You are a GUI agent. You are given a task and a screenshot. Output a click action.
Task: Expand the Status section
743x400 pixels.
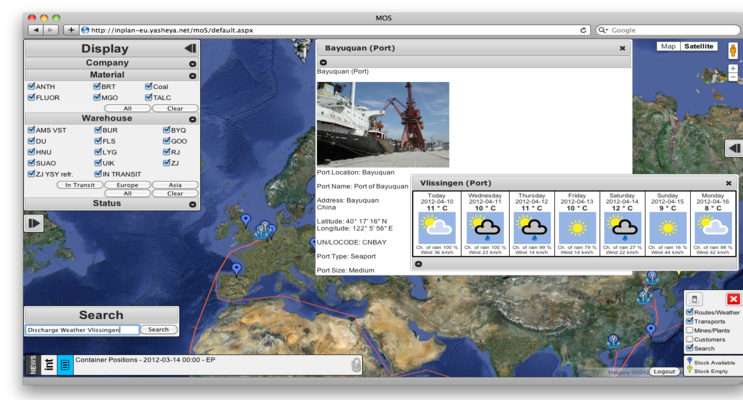[192, 204]
